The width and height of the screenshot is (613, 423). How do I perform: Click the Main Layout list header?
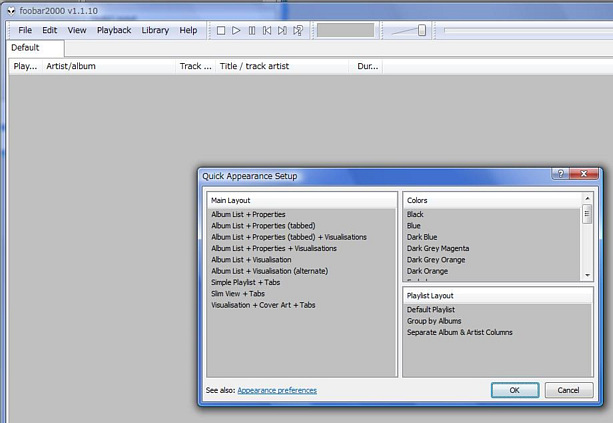302,201
